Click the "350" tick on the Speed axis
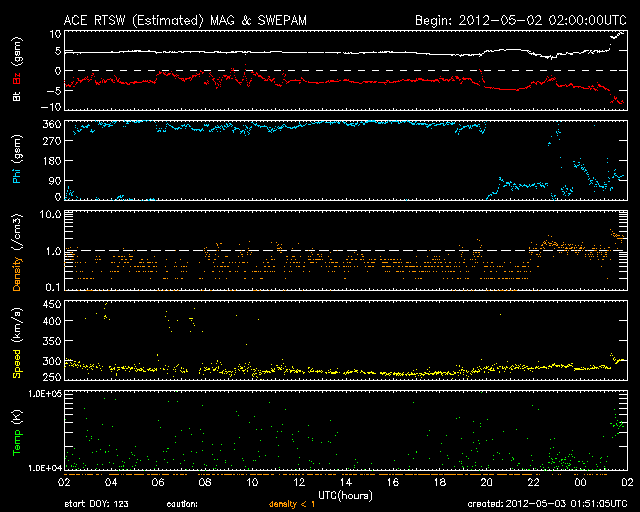Viewport: 640px width, 512px height. [x=52, y=341]
